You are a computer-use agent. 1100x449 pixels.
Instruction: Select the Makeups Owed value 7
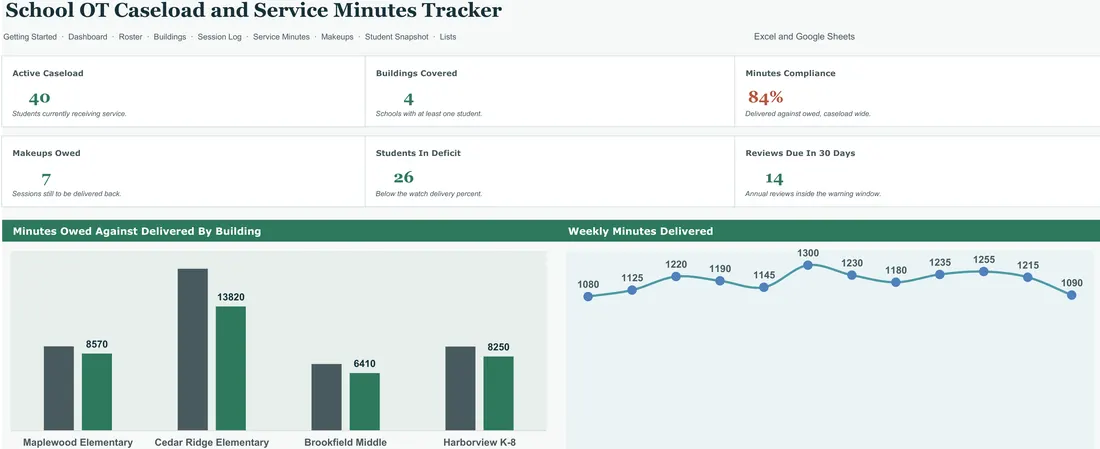[46, 179]
